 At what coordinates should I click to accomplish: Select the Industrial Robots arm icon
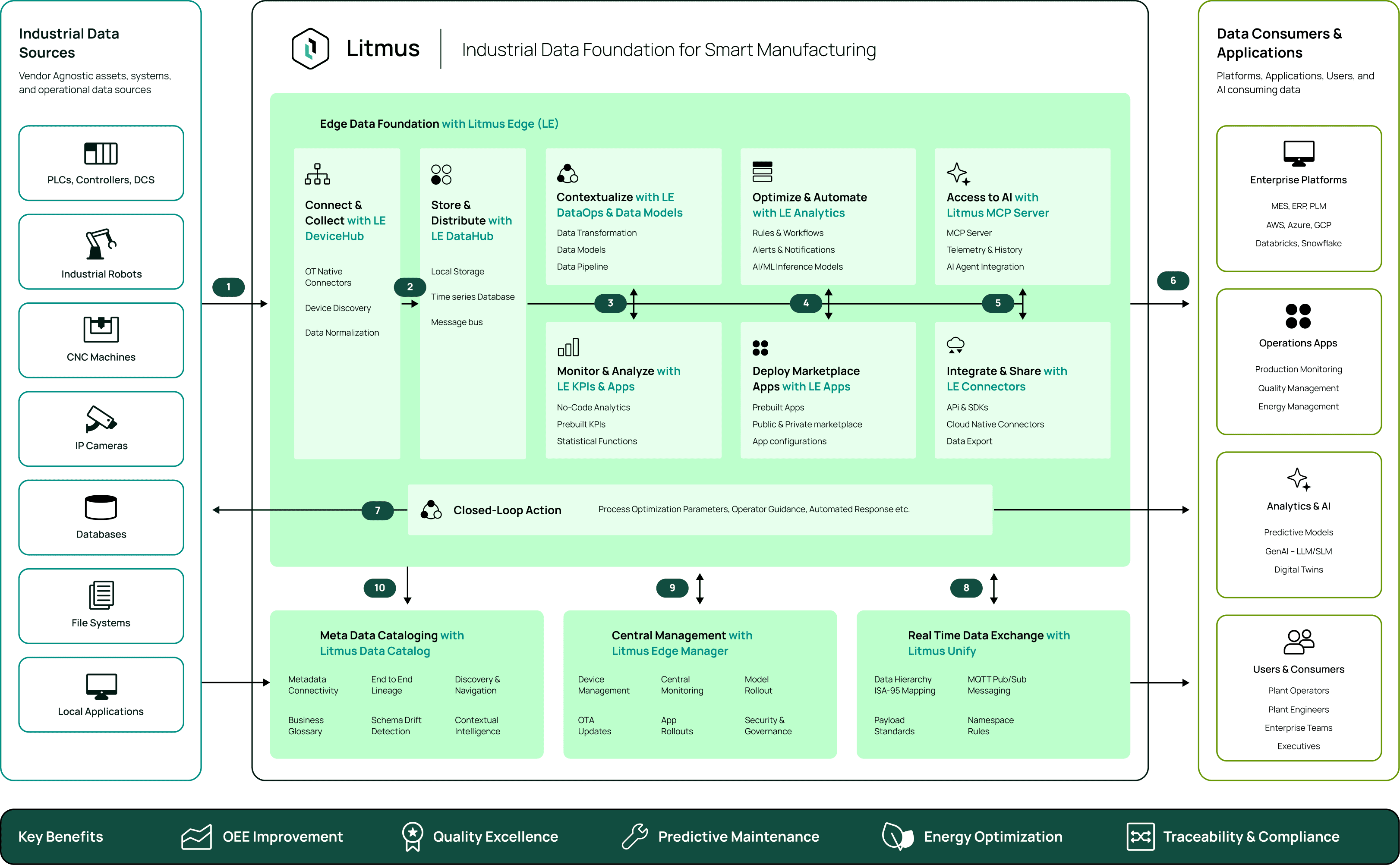click(101, 244)
